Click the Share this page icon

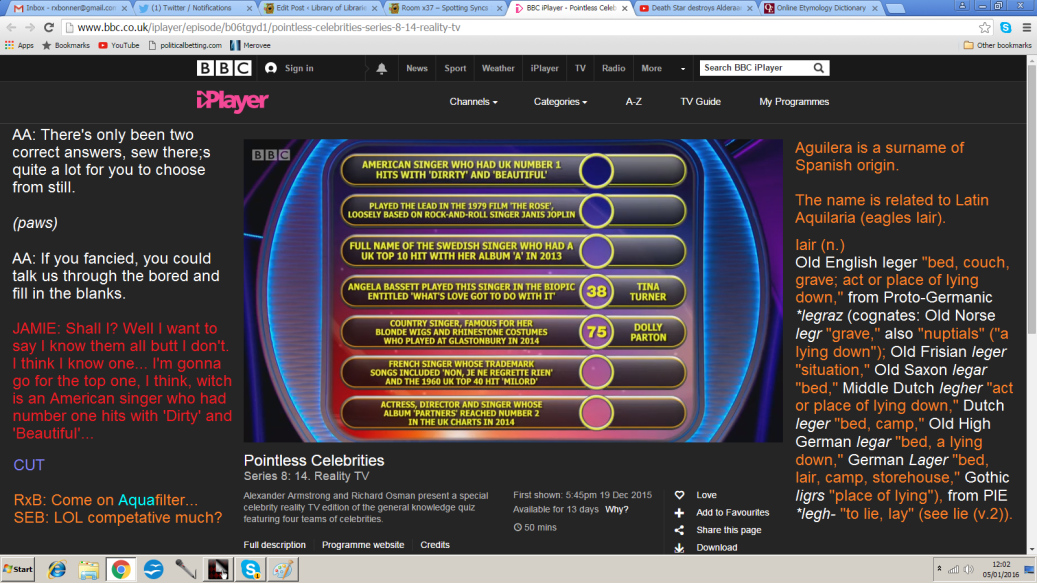pyautogui.click(x=679, y=530)
